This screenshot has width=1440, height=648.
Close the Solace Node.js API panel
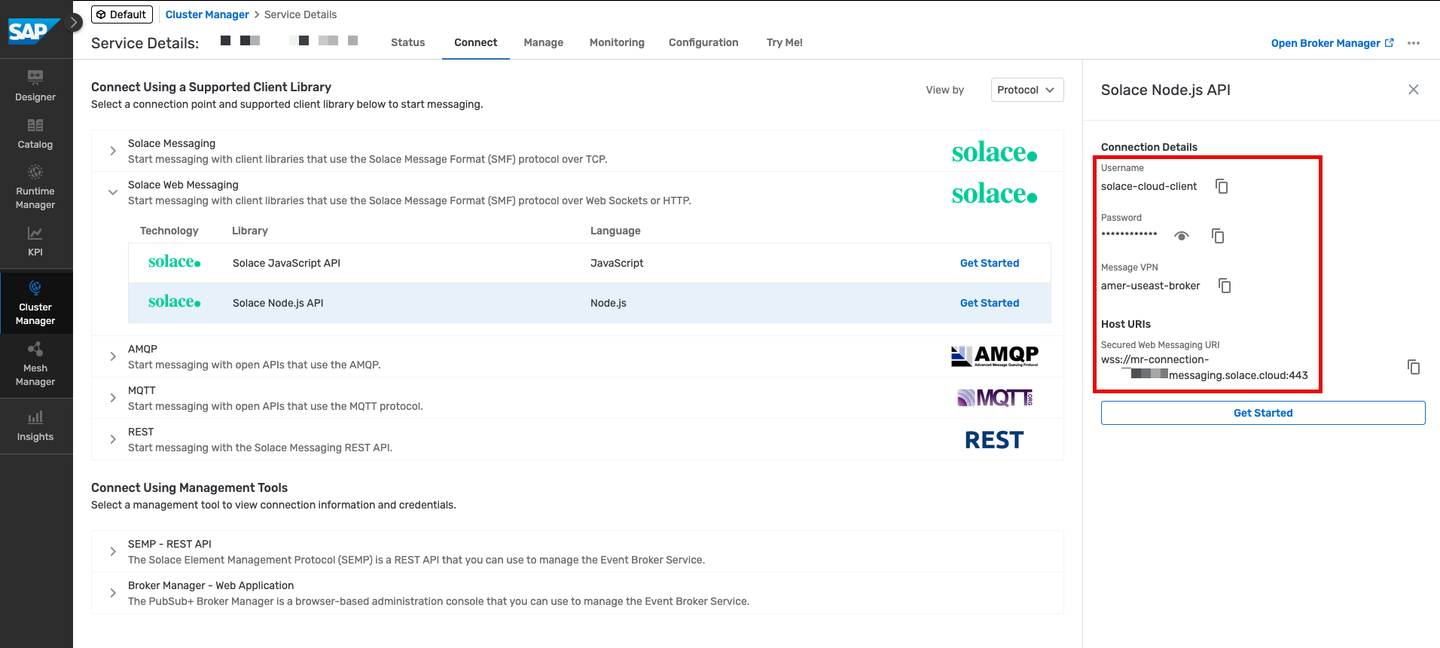1413,89
